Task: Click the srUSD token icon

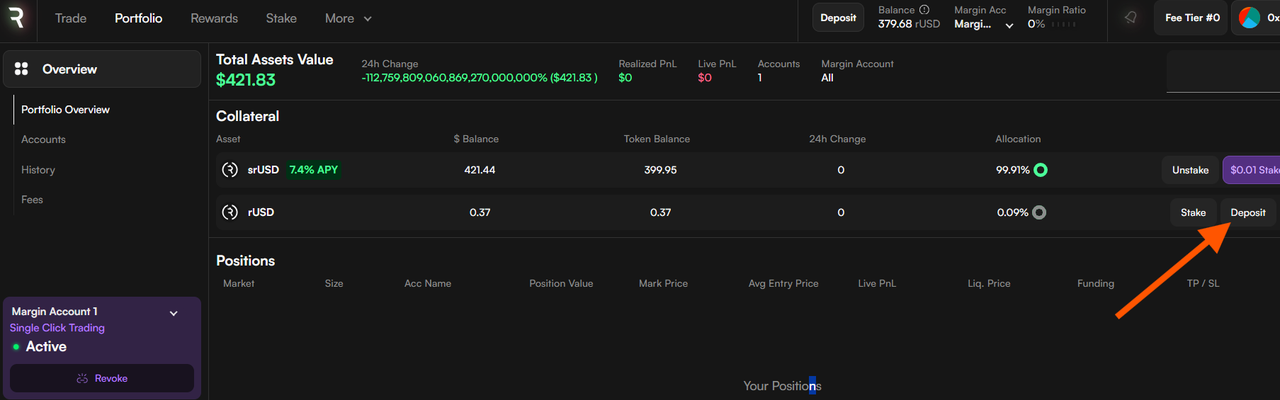Action: coord(230,170)
